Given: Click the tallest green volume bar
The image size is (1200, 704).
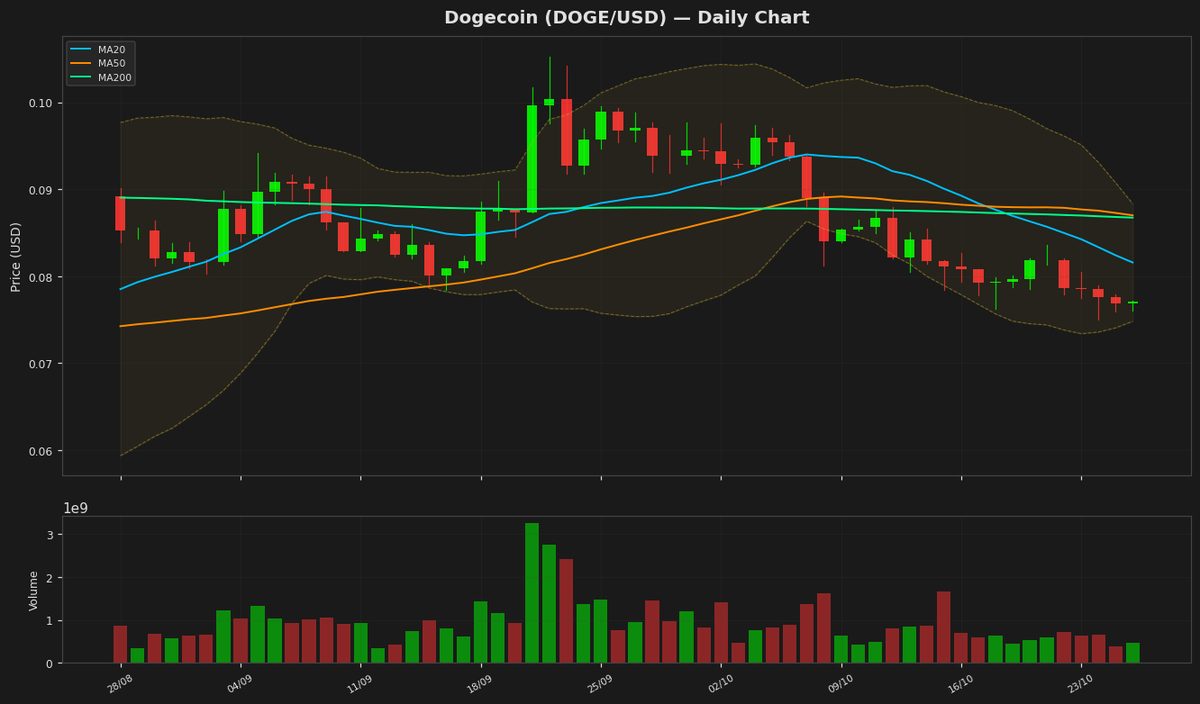Looking at the screenshot, I should click(532, 593).
